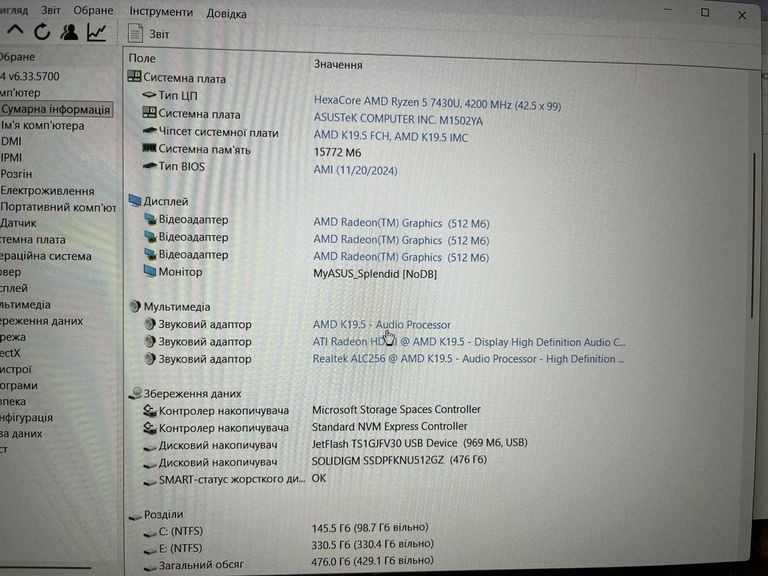Image resolution: width=768 pixels, height=576 pixels.
Task: Click the Поле column header
Action: 142,58
